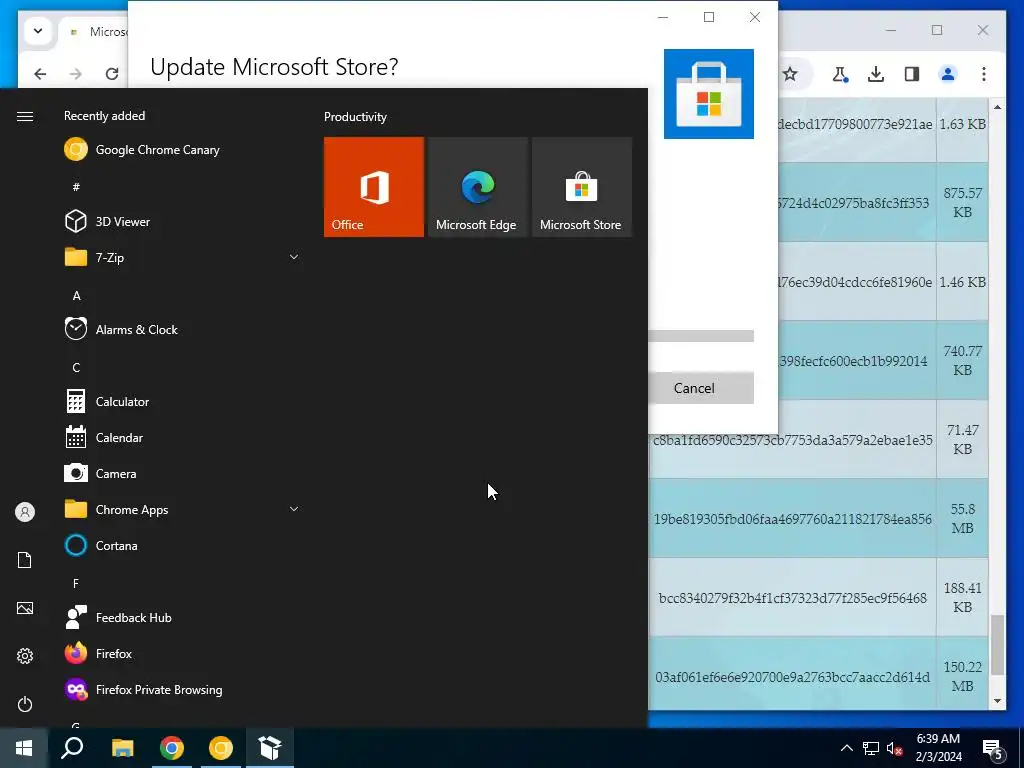Click the network status tray icon

click(871, 748)
